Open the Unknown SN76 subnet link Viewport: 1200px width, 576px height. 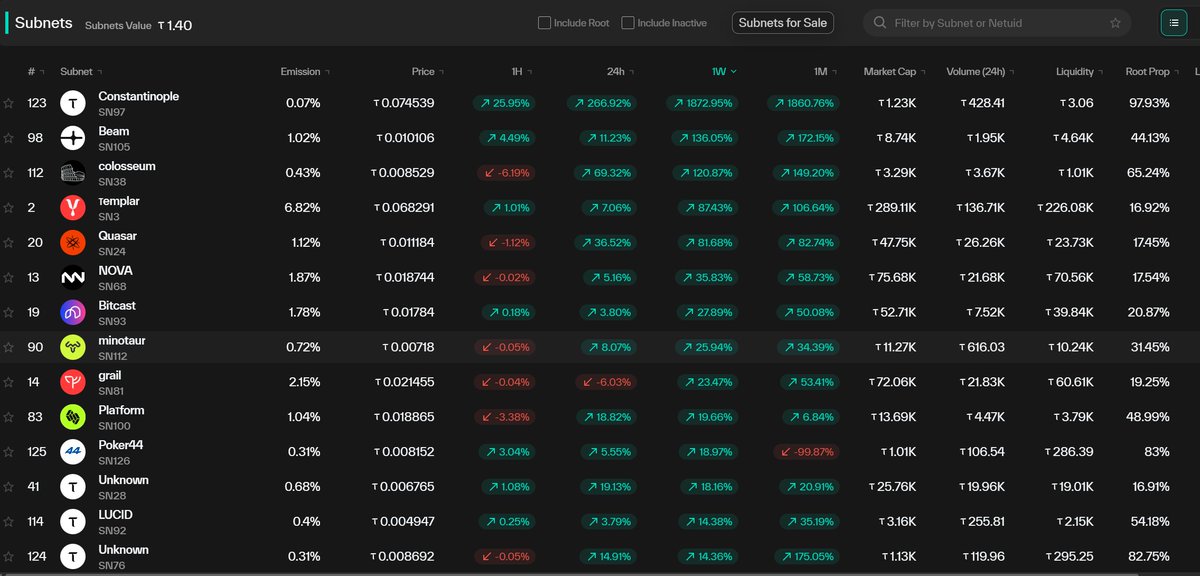click(x=123, y=550)
